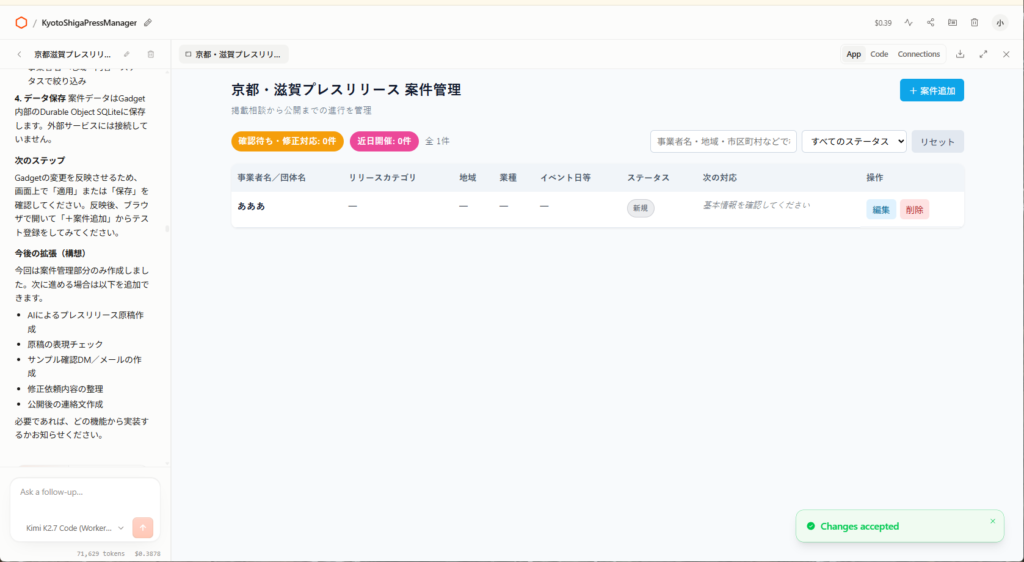This screenshot has height=562, width=1024.
Task: Click the 新規 status badge
Action: pos(641,208)
